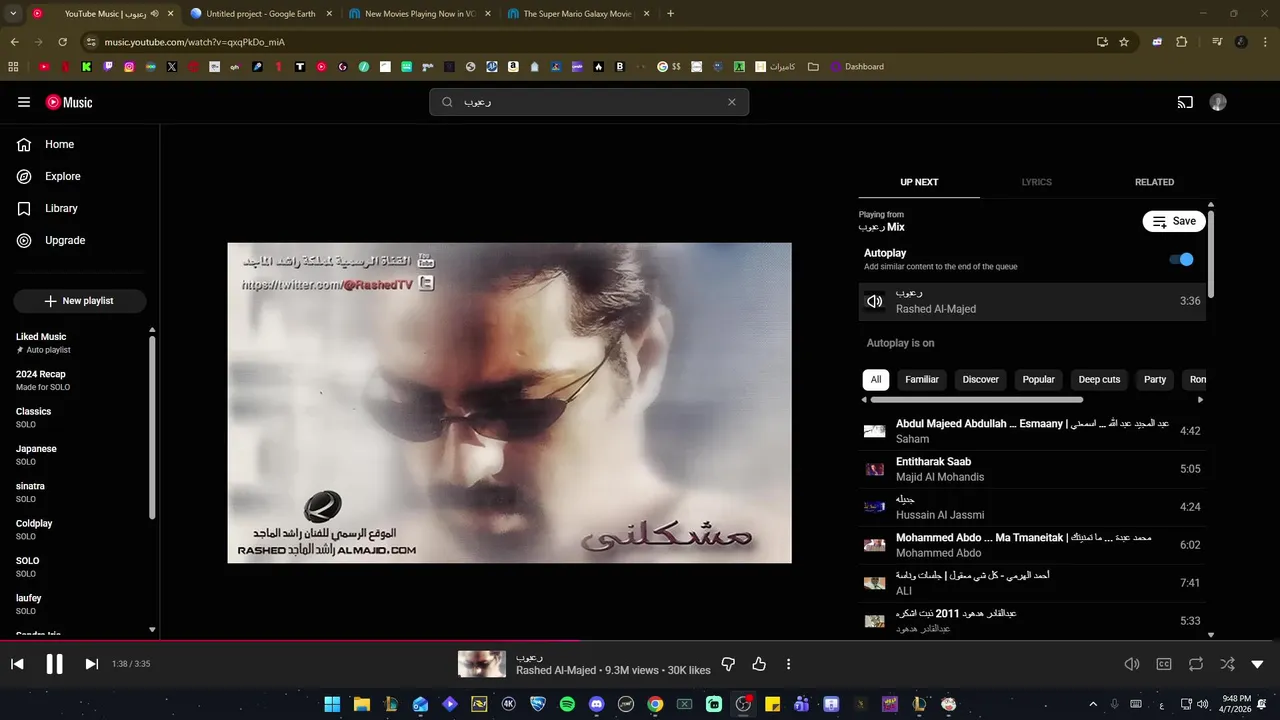Open Upgrade in the sidebar
Image resolution: width=1280 pixels, height=720 pixels.
pos(80,240)
